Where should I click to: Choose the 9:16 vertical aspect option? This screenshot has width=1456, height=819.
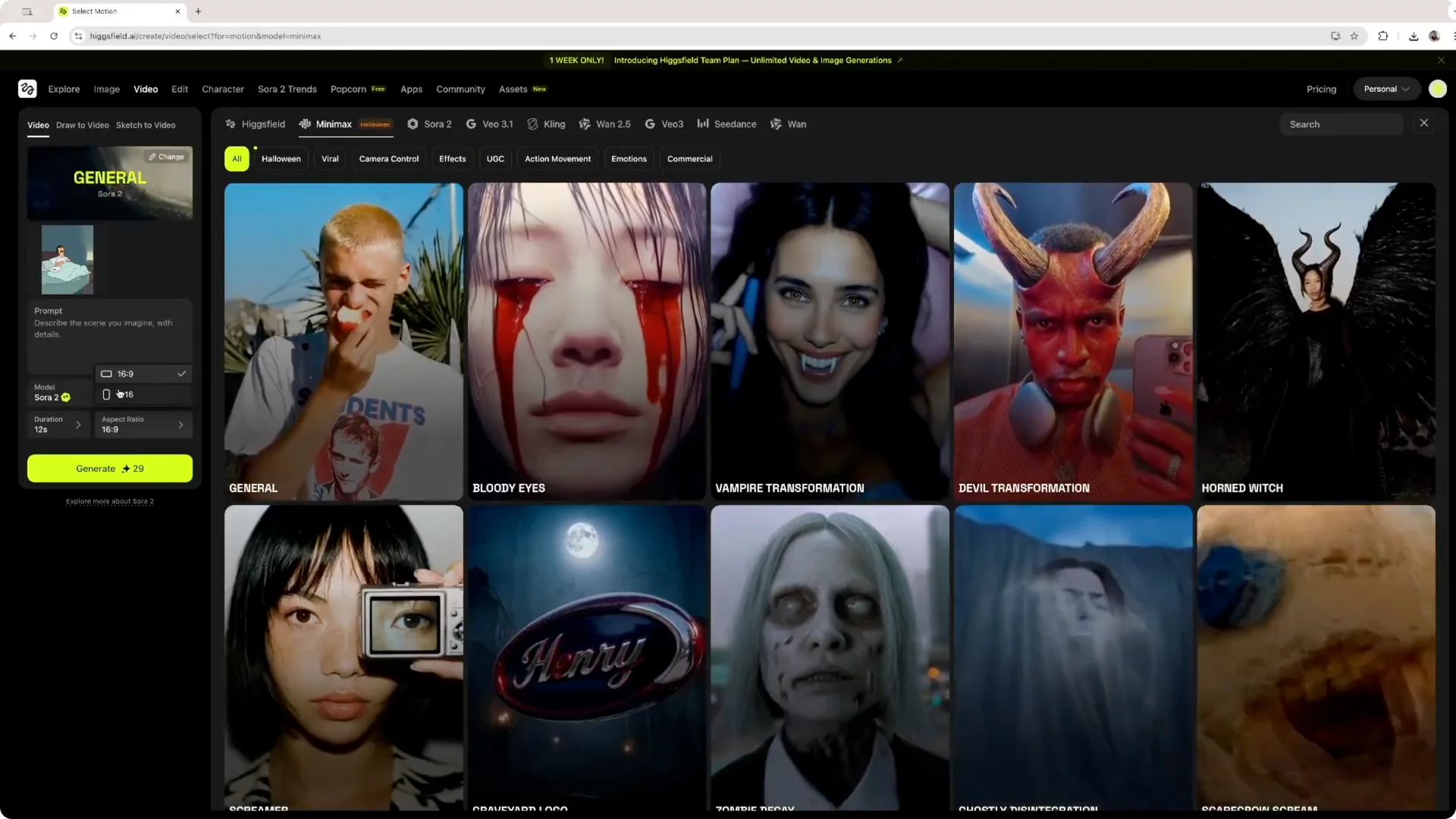[x=143, y=394]
